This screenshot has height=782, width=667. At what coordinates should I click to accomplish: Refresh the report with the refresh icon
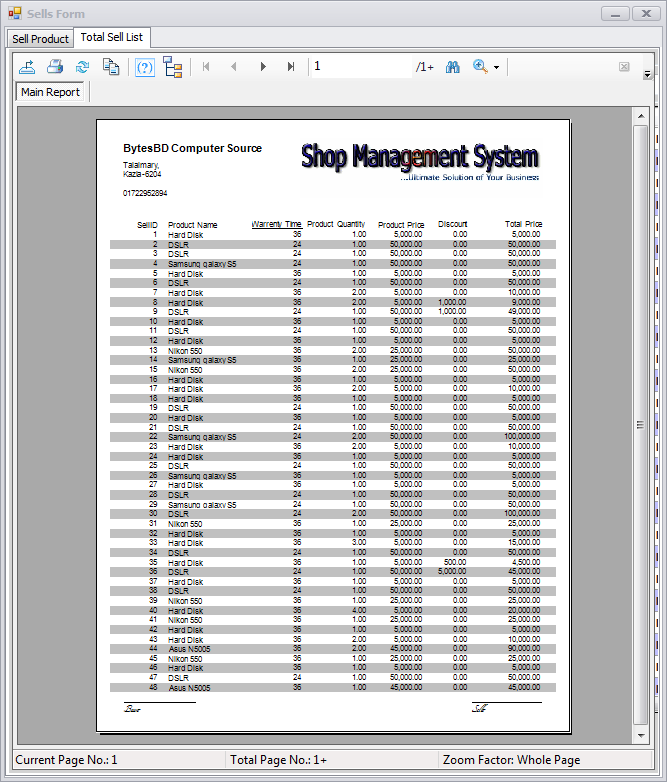[82, 67]
